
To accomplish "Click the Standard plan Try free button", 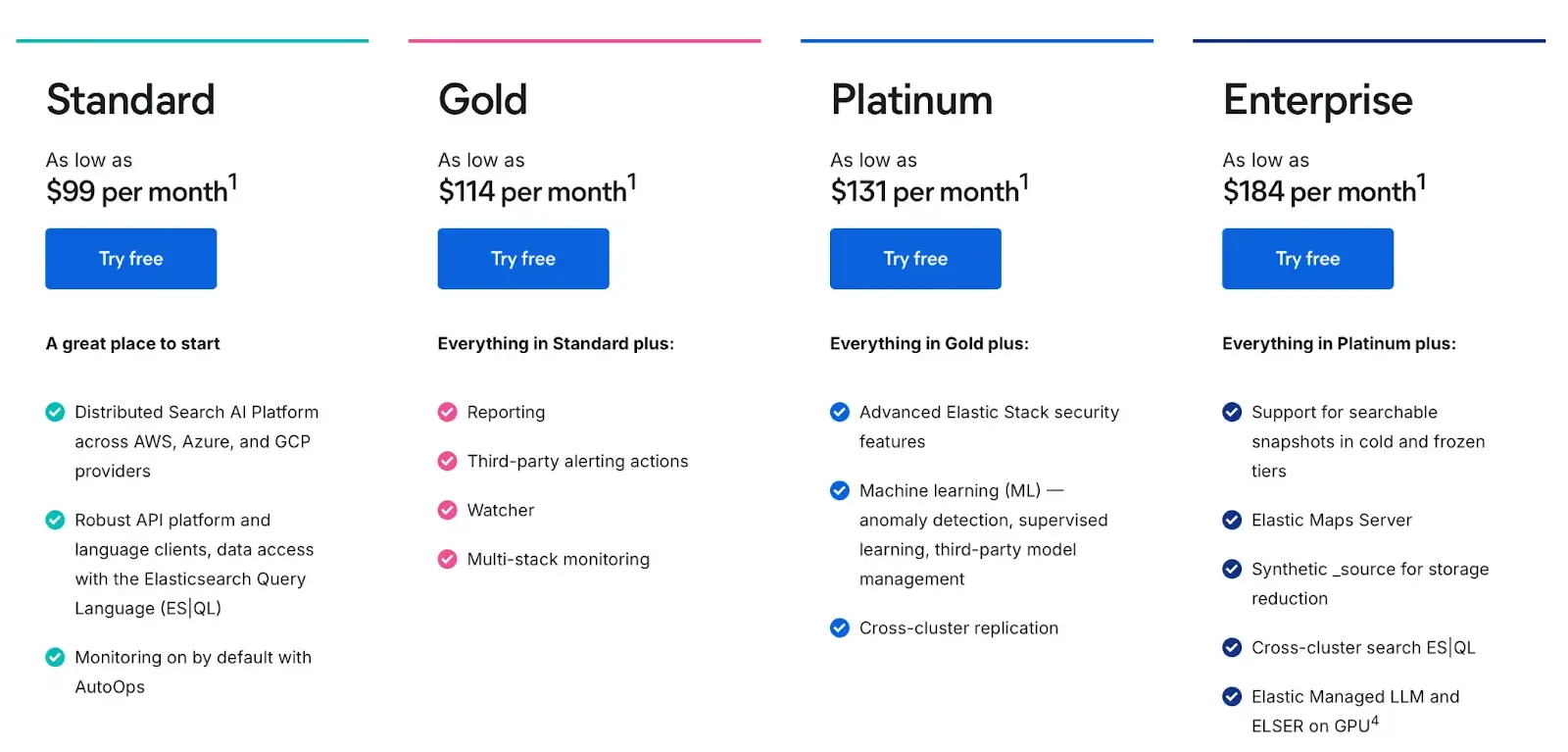I will [x=130, y=259].
